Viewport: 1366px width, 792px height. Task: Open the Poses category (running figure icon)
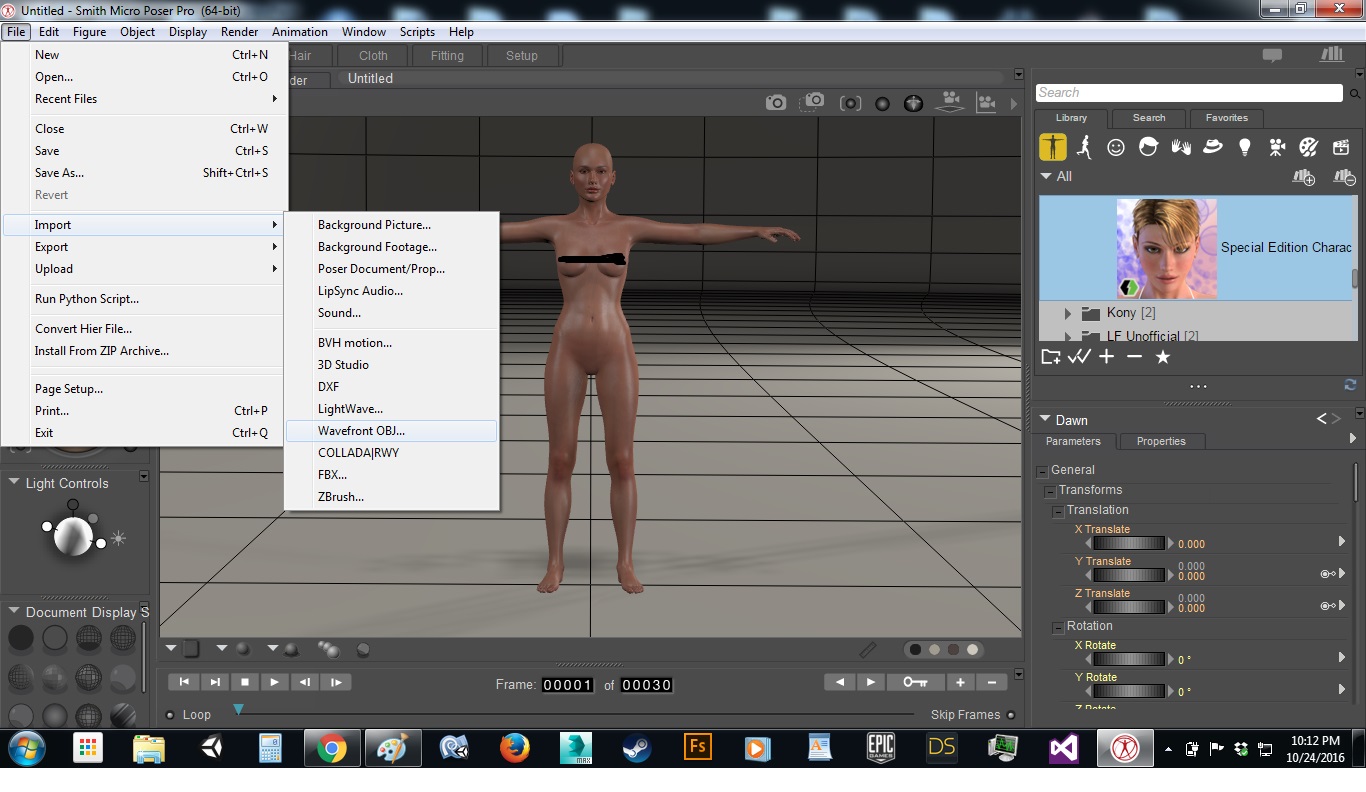click(x=1084, y=147)
